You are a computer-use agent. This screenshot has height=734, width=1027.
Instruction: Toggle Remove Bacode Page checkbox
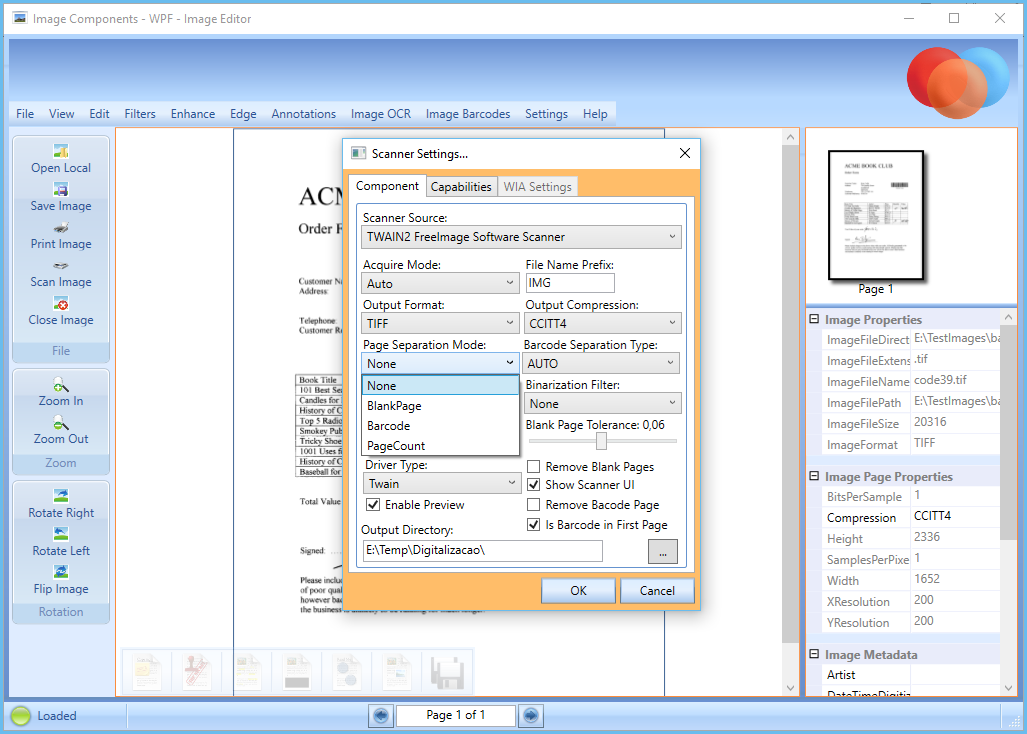click(x=534, y=505)
